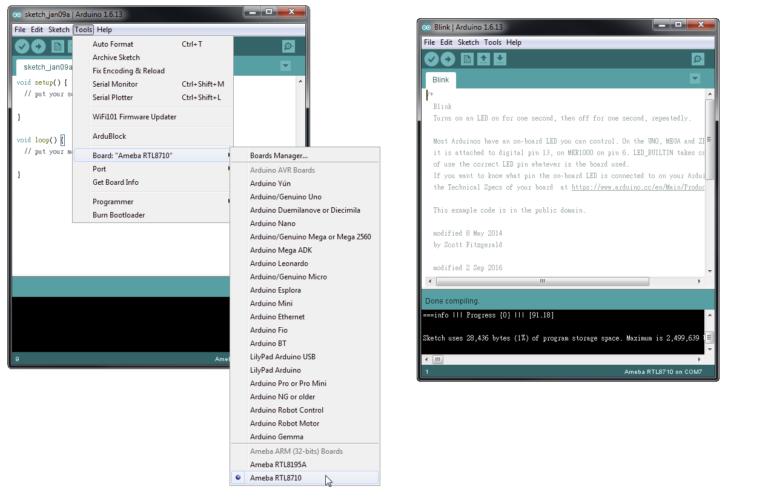Image resolution: width=768 pixels, height=492 pixels.
Task: Choose Auto Format from Tools menu
Action: tap(153, 44)
